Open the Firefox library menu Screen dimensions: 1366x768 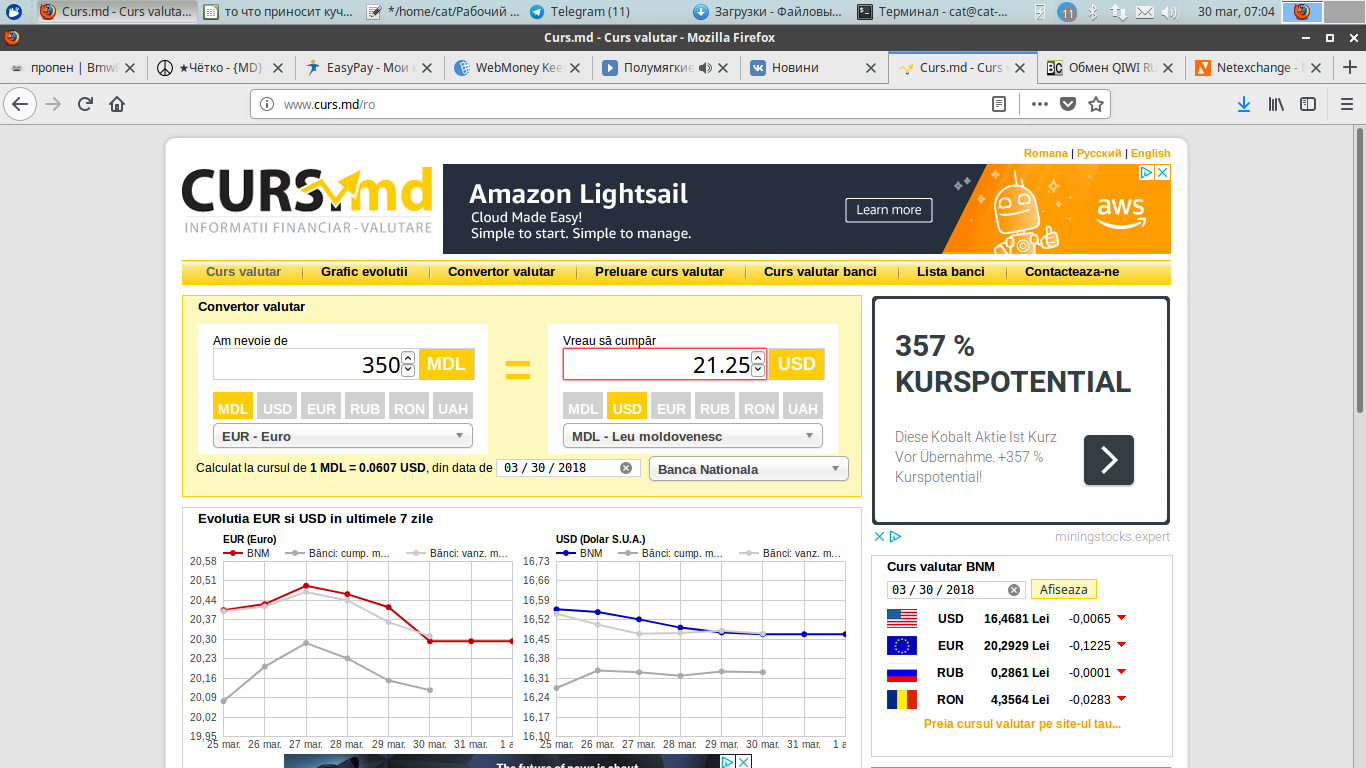pos(1276,104)
